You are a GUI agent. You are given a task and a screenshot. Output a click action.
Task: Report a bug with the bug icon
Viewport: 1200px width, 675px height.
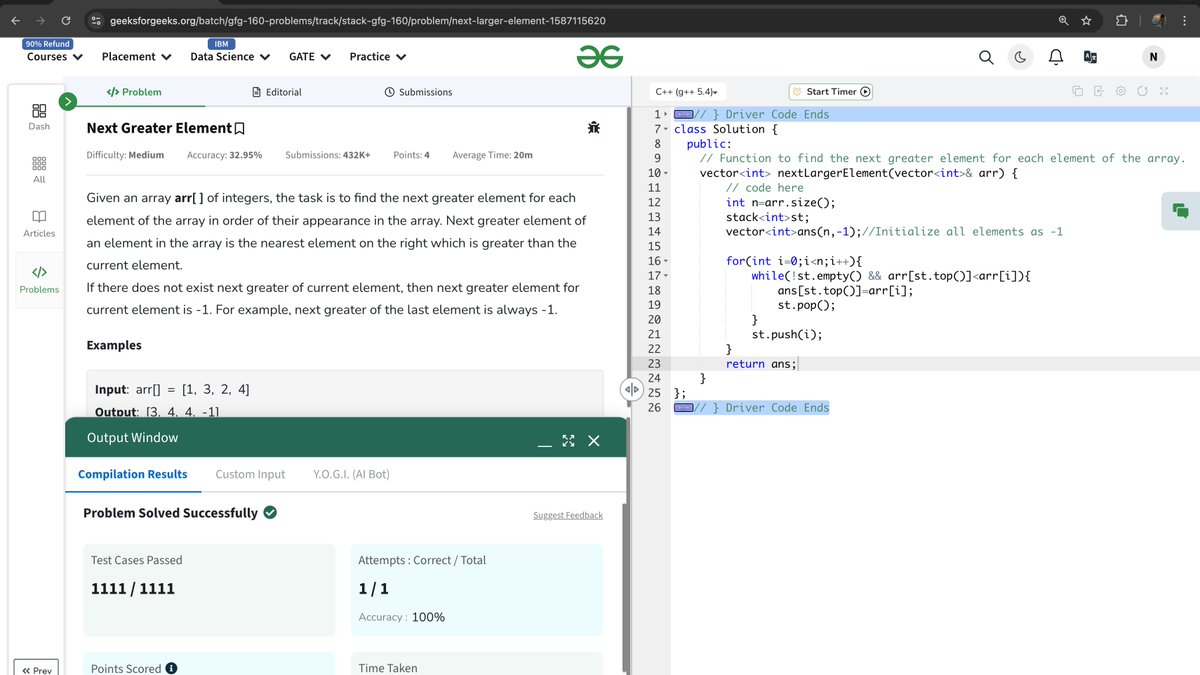[x=594, y=127]
